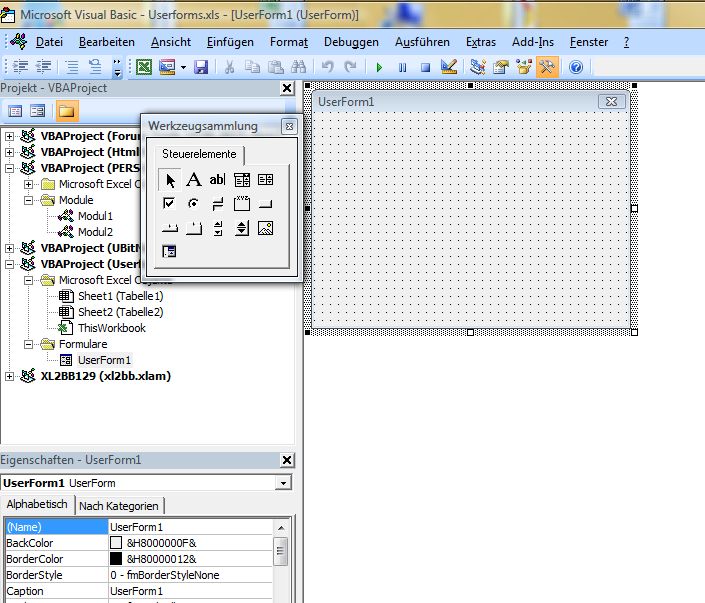Expand the VBAProject (Html... node

pos(9,152)
